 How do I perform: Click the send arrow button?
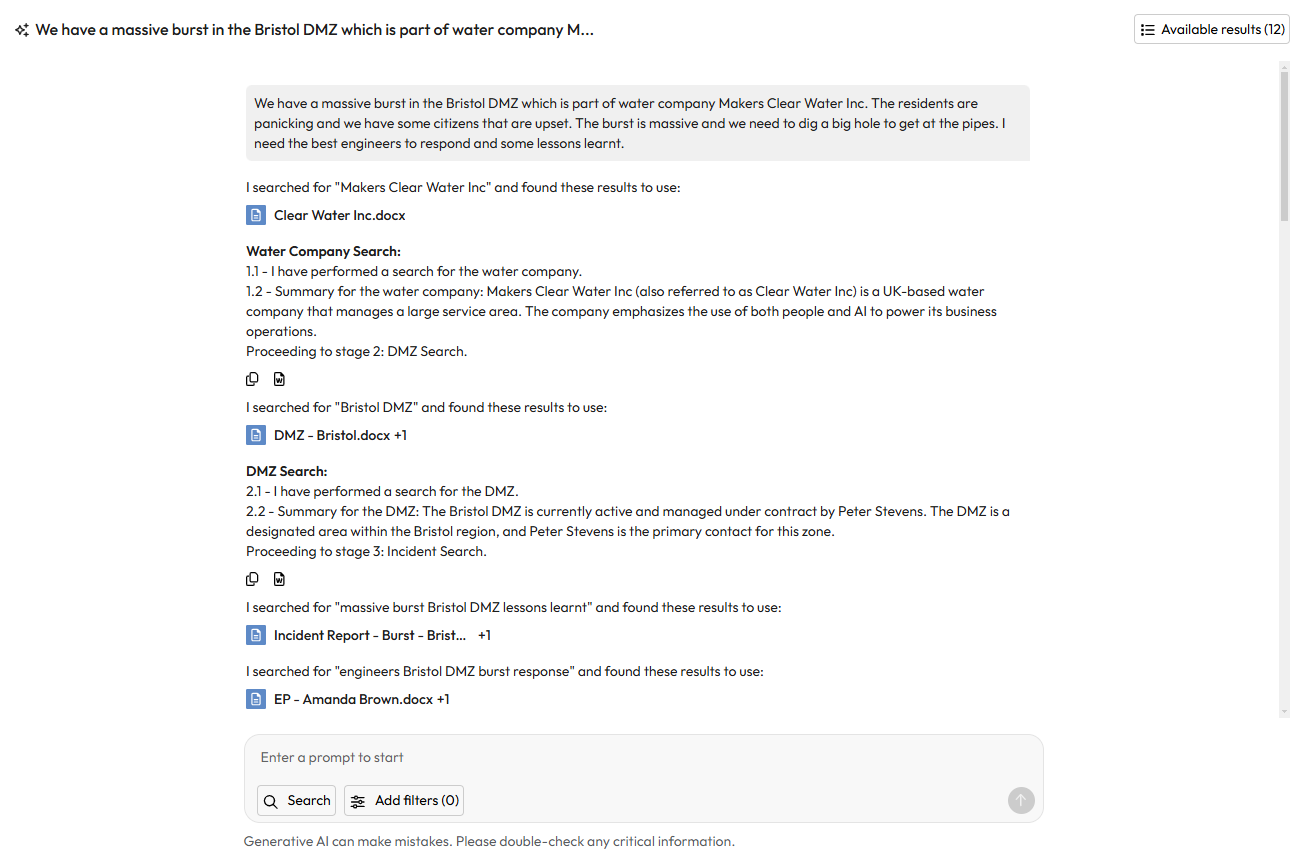pyautogui.click(x=1020, y=800)
